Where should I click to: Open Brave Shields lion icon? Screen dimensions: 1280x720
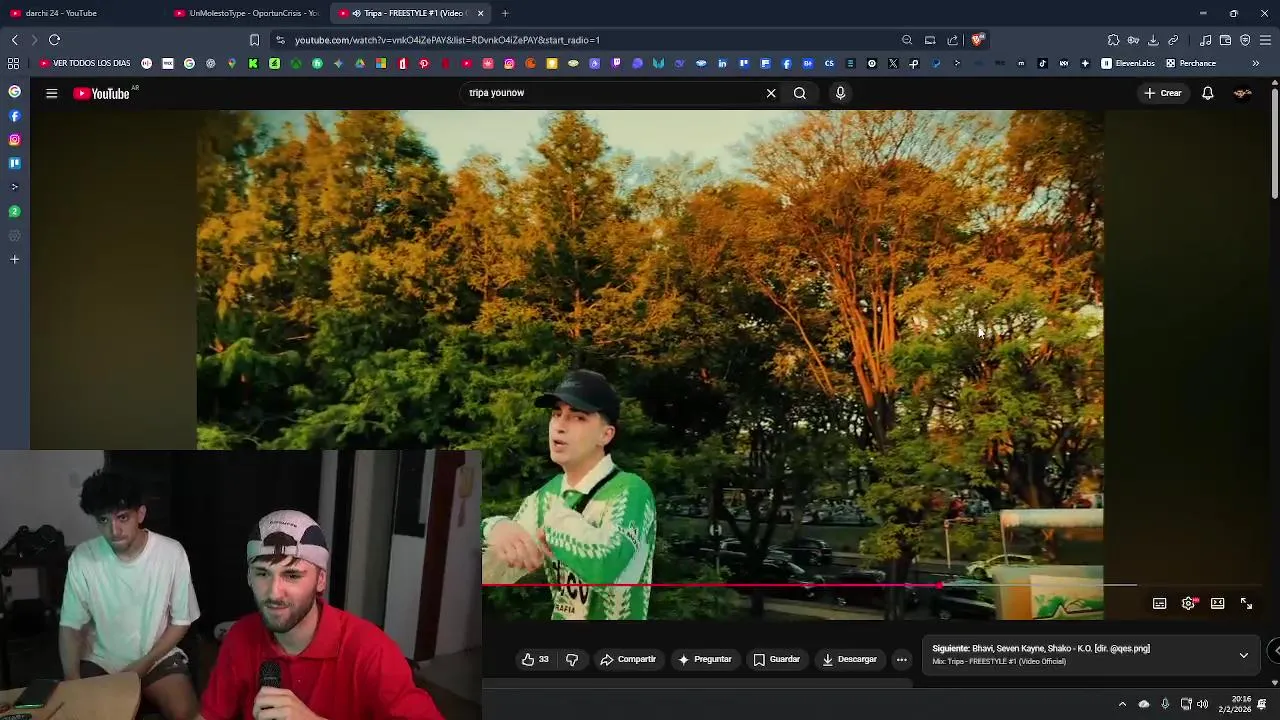tap(977, 40)
